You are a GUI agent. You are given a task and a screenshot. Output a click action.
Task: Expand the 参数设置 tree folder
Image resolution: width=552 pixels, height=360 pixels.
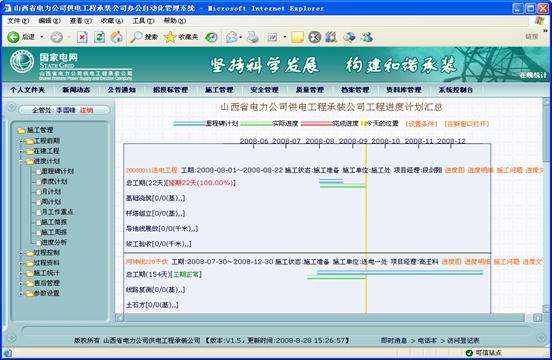coord(21,293)
